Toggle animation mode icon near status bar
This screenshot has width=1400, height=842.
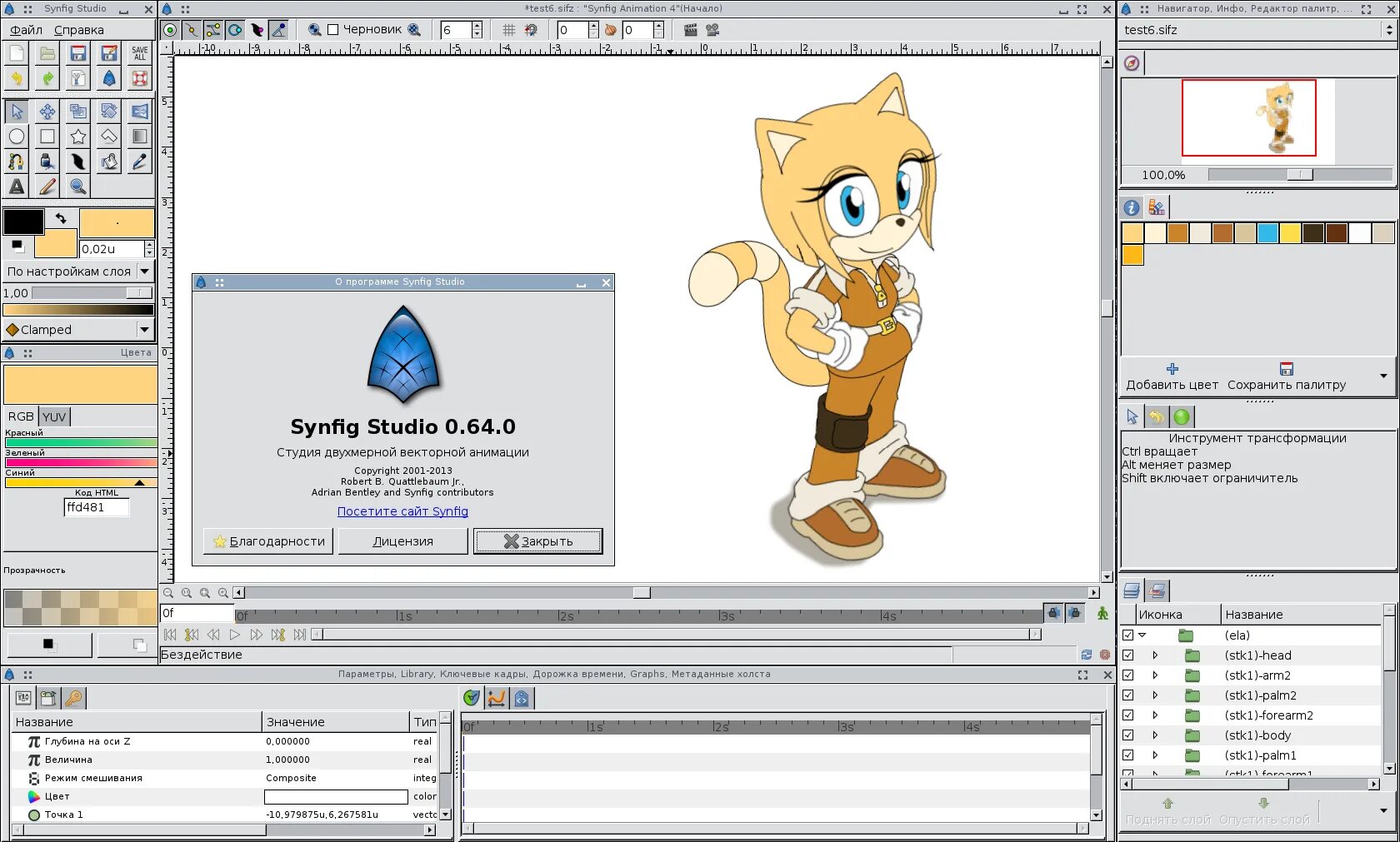point(1102,613)
